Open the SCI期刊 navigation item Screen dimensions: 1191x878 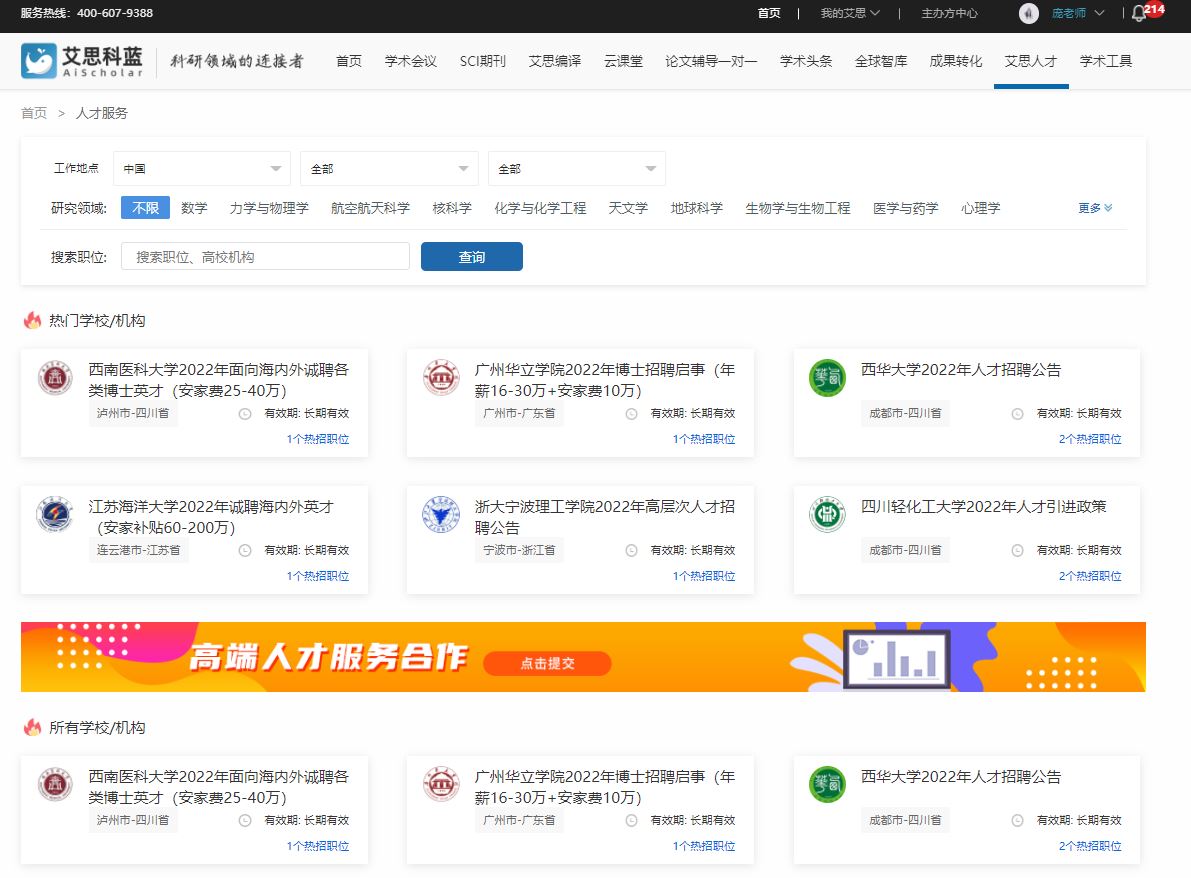pos(482,61)
